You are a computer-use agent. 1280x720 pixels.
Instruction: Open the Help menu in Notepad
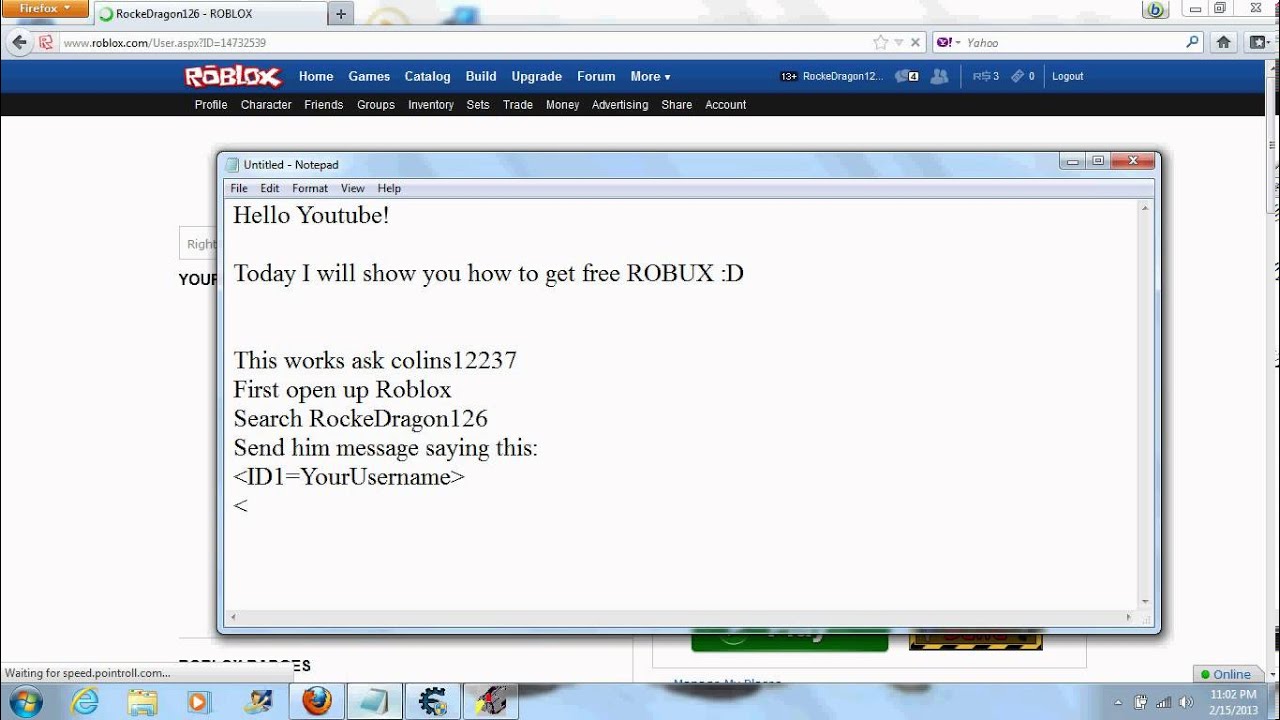coord(389,188)
